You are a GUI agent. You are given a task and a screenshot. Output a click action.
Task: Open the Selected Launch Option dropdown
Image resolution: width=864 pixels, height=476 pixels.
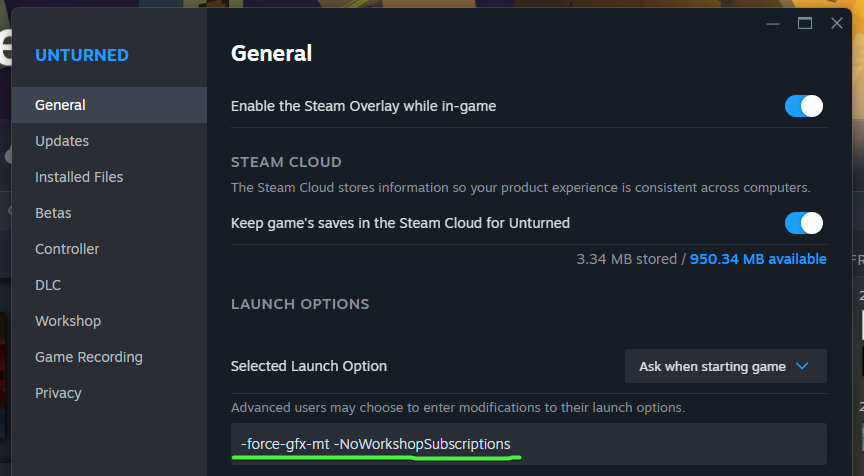[x=725, y=366]
